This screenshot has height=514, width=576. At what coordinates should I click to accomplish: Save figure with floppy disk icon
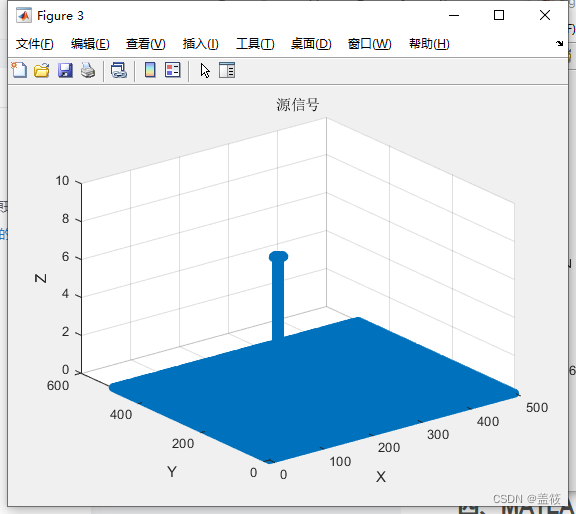coord(65,70)
